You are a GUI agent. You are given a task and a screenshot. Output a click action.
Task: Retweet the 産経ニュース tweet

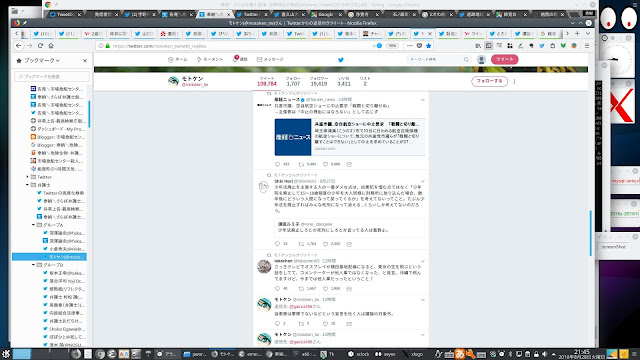[x=302, y=164]
